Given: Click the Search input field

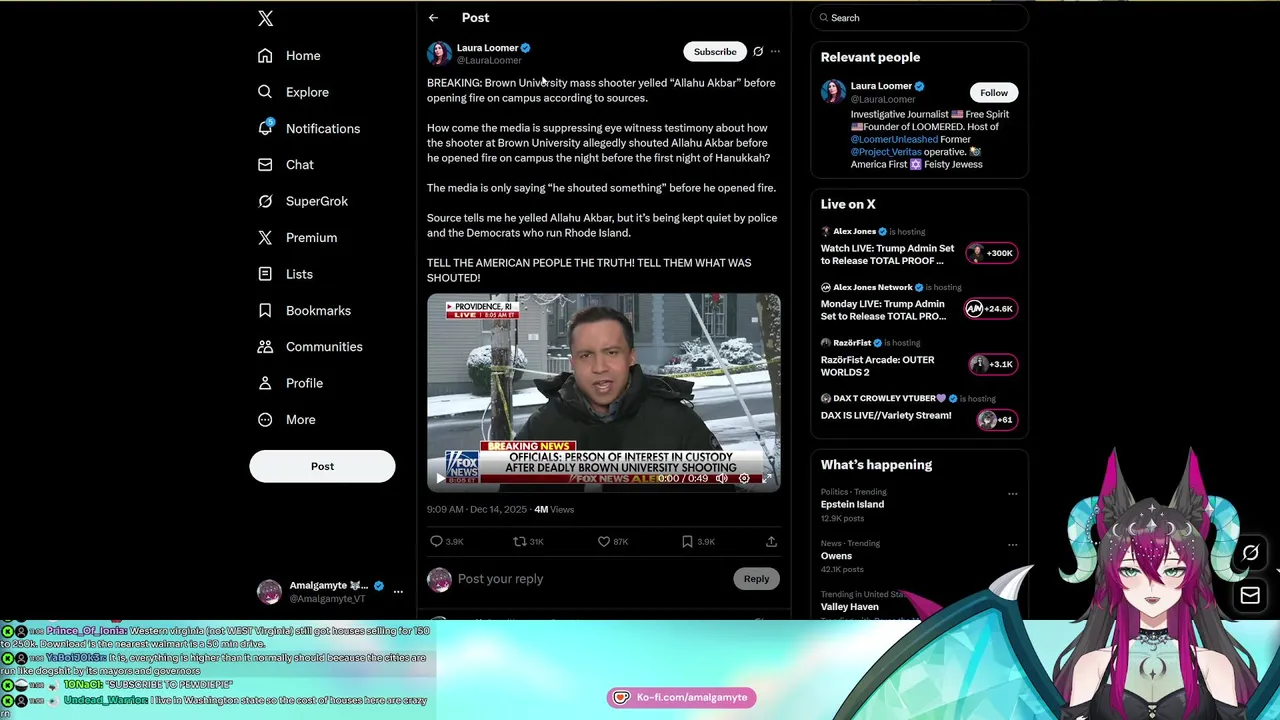Looking at the screenshot, I should [919, 18].
